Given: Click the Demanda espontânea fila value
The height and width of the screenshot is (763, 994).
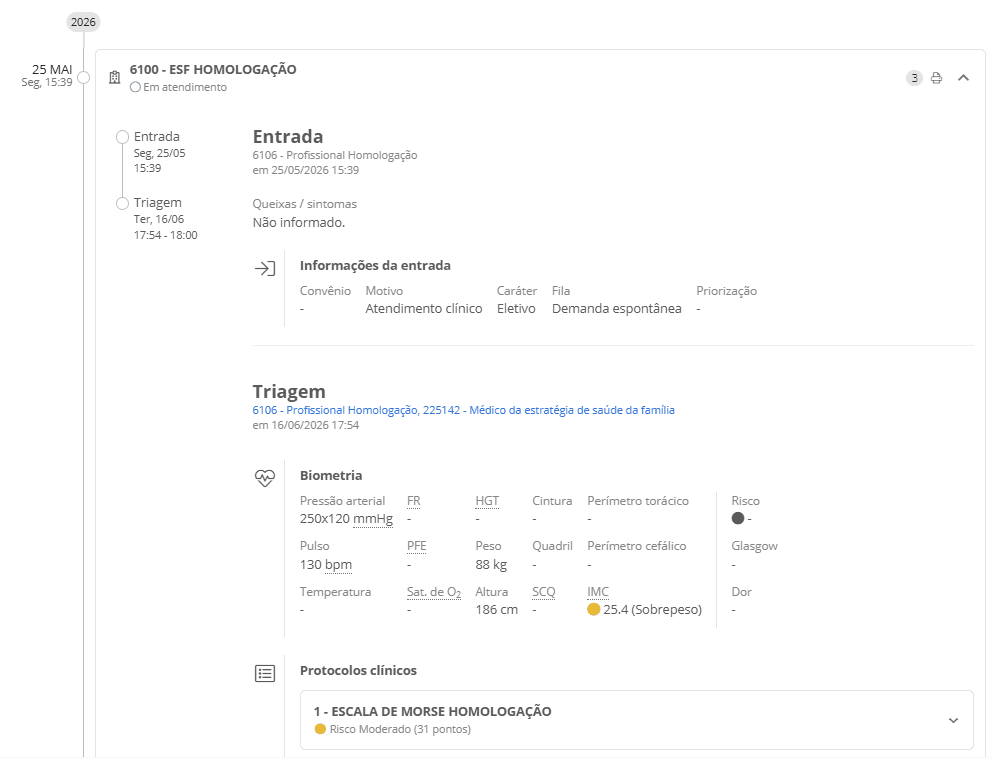Looking at the screenshot, I should click(617, 309).
